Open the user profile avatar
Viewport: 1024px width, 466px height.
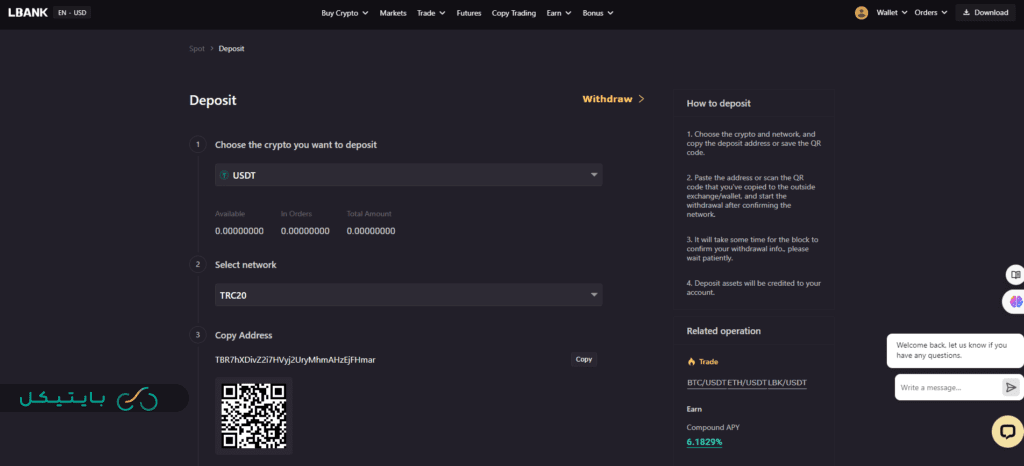861,13
